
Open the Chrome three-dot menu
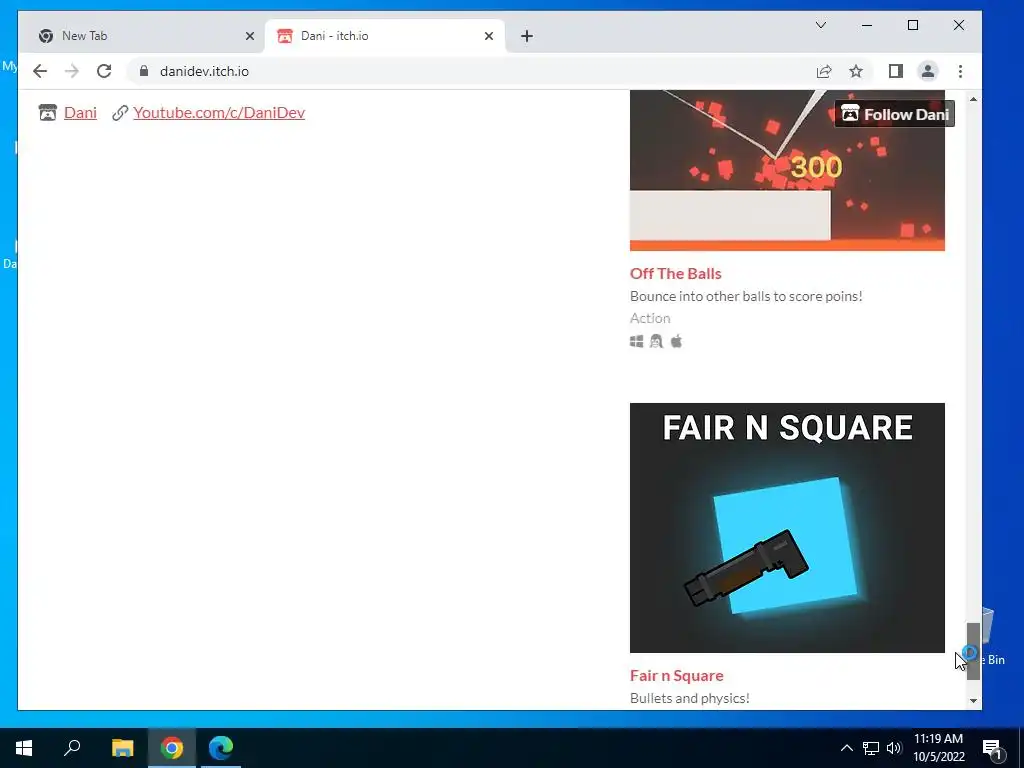tap(960, 71)
